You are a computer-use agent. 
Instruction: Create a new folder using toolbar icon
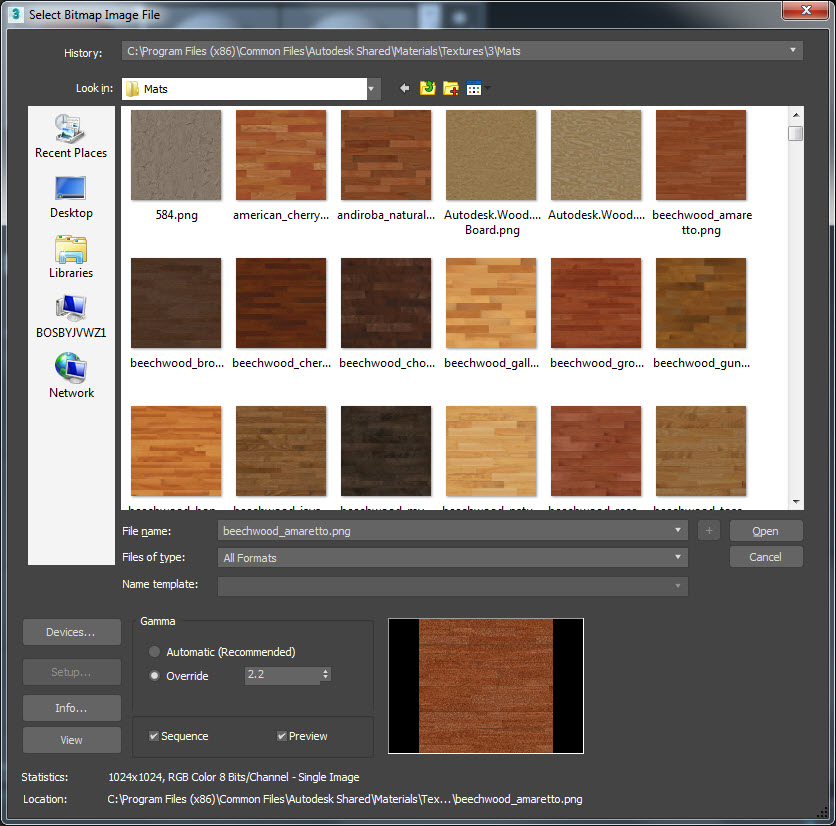tap(451, 89)
